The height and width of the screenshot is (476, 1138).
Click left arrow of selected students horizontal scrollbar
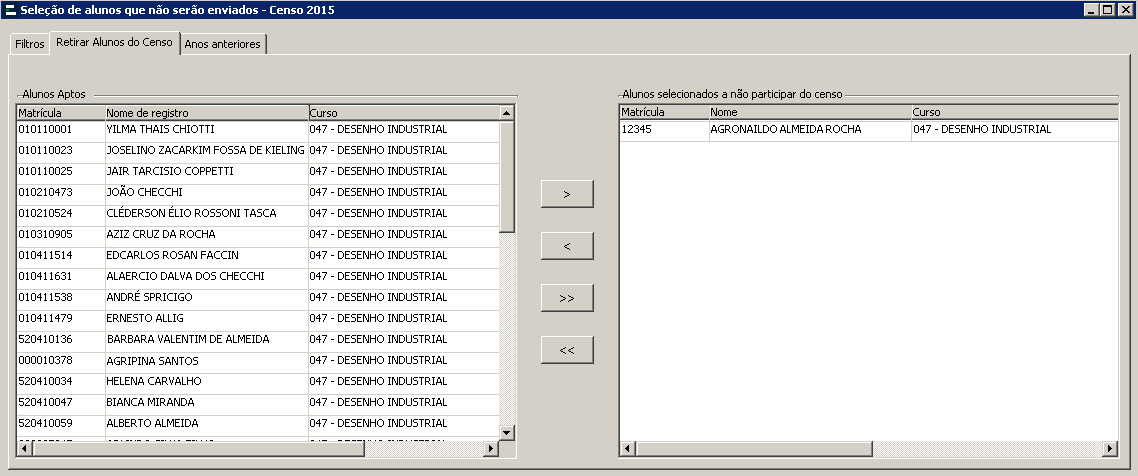(627, 448)
